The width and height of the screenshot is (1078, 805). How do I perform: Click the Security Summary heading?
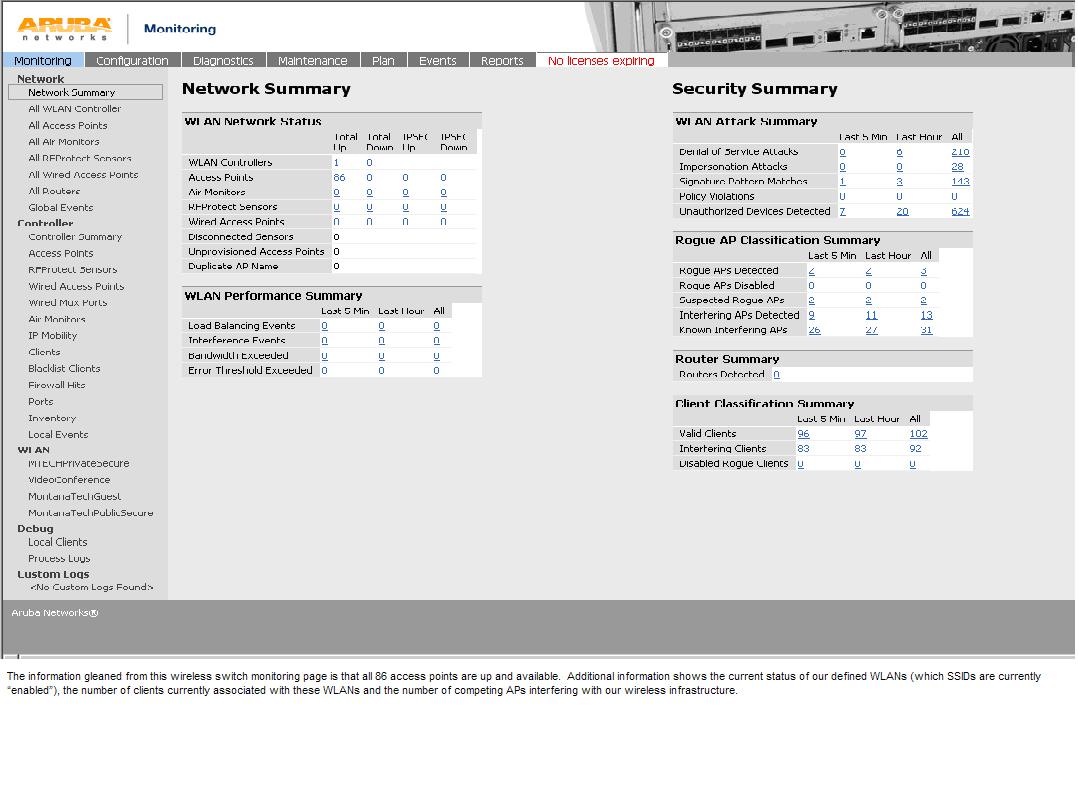click(755, 89)
